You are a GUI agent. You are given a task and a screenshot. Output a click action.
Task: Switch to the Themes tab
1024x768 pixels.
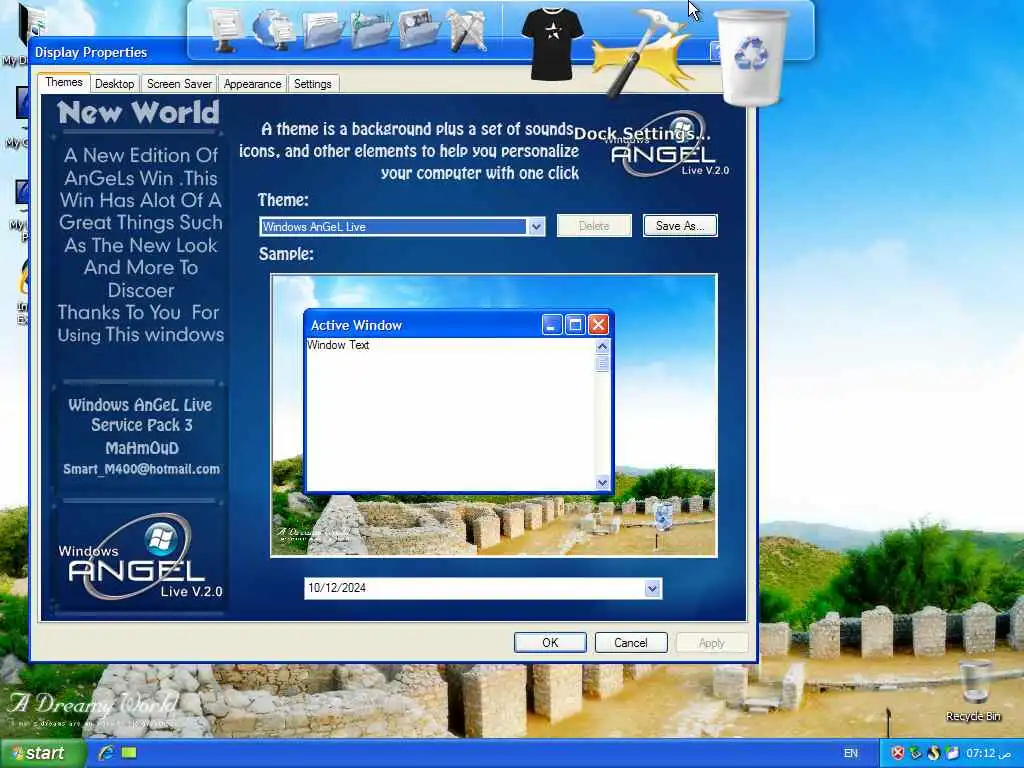pyautogui.click(x=63, y=82)
